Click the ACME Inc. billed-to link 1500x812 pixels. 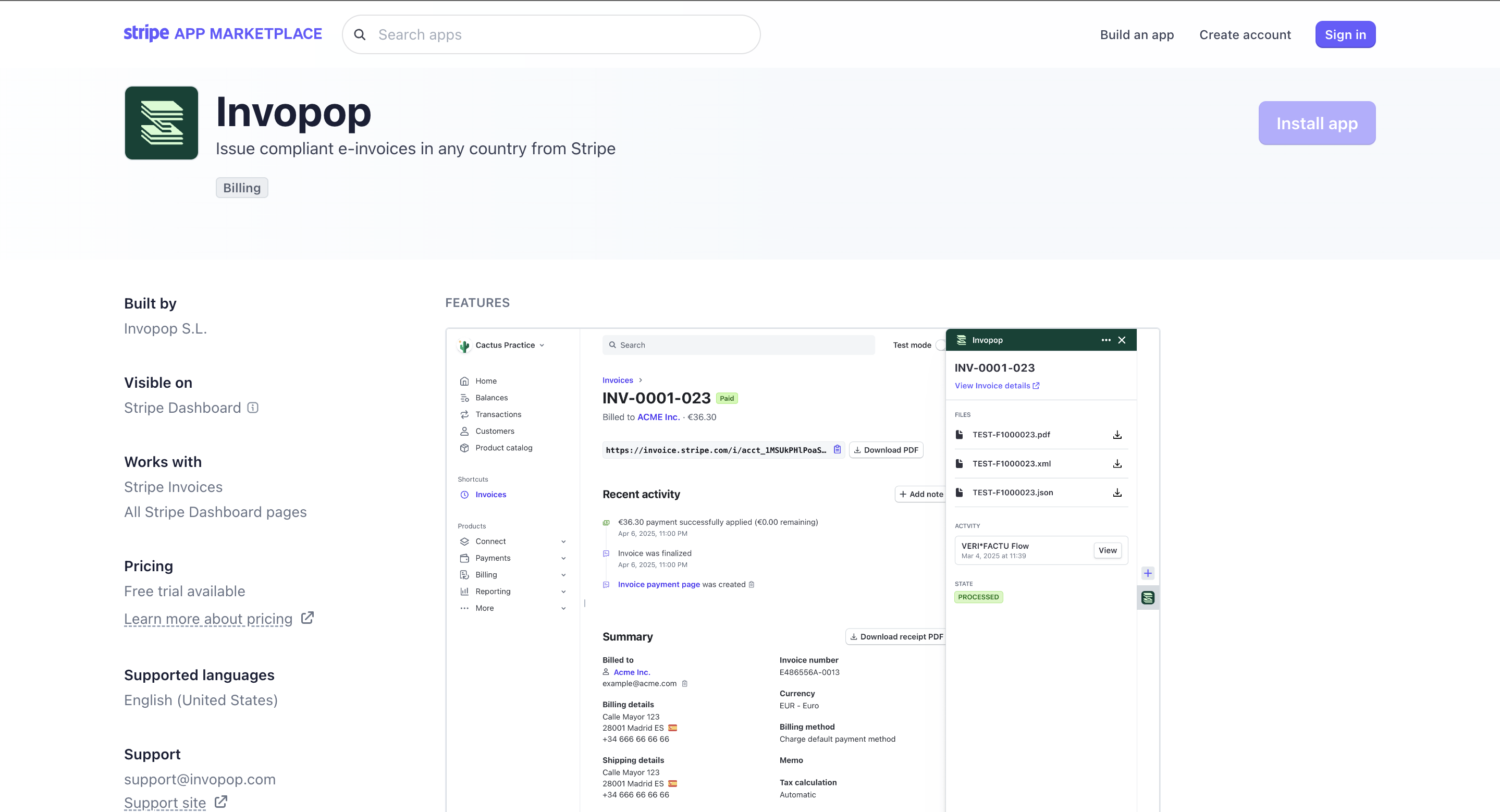tap(658, 417)
